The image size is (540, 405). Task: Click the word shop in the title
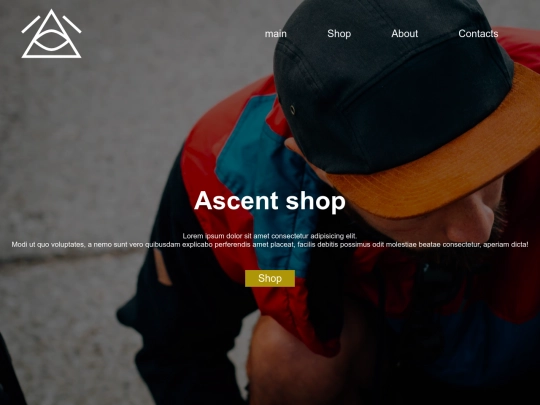pyautogui.click(x=315, y=201)
